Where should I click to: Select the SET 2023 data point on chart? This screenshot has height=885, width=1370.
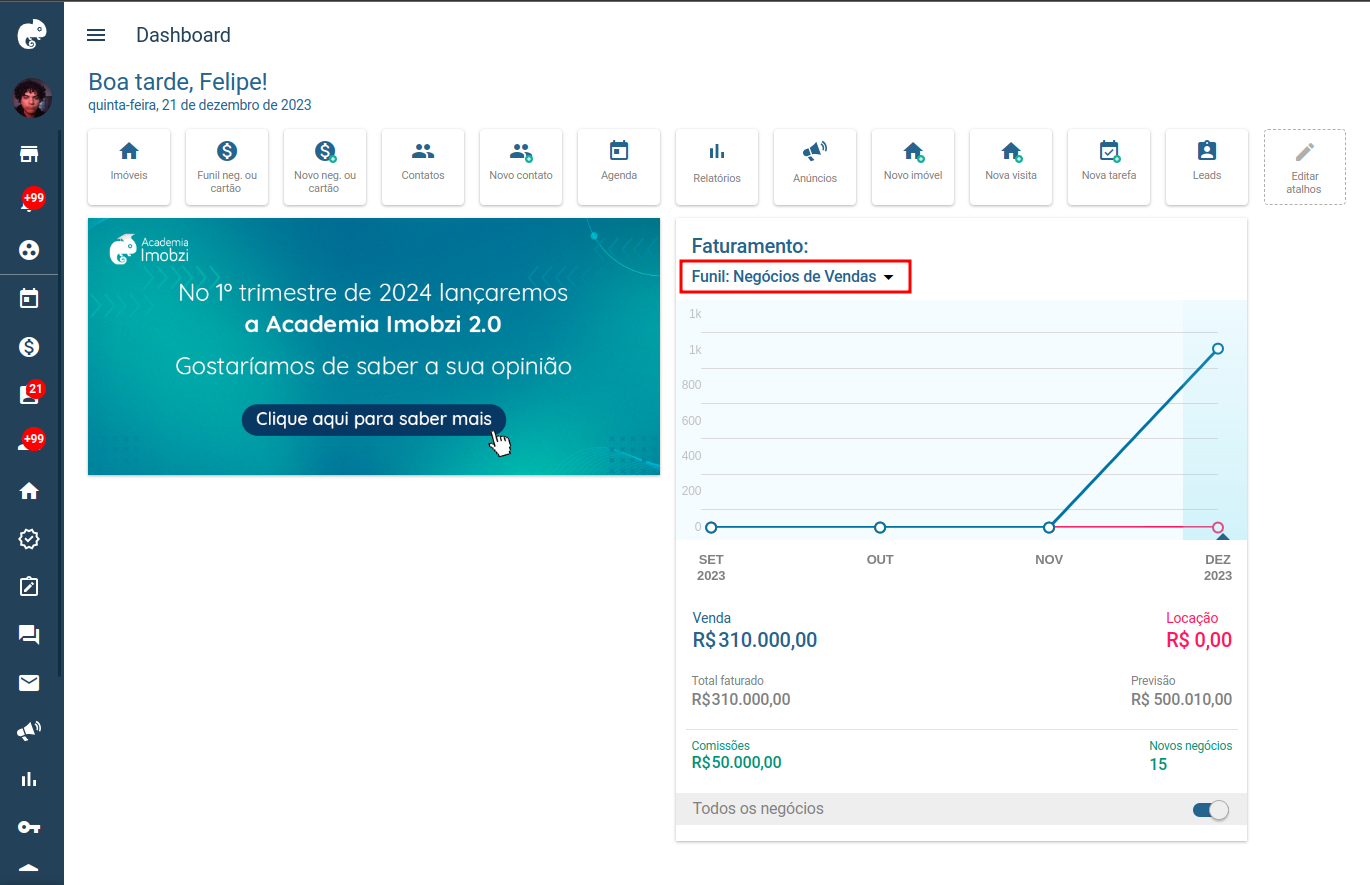click(711, 527)
